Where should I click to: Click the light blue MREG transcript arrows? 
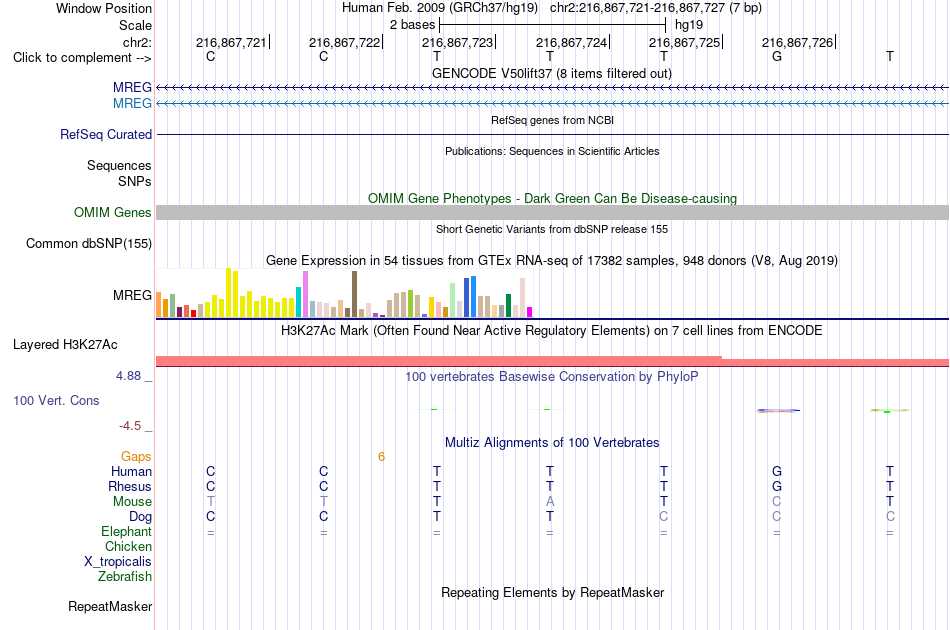click(x=552, y=104)
